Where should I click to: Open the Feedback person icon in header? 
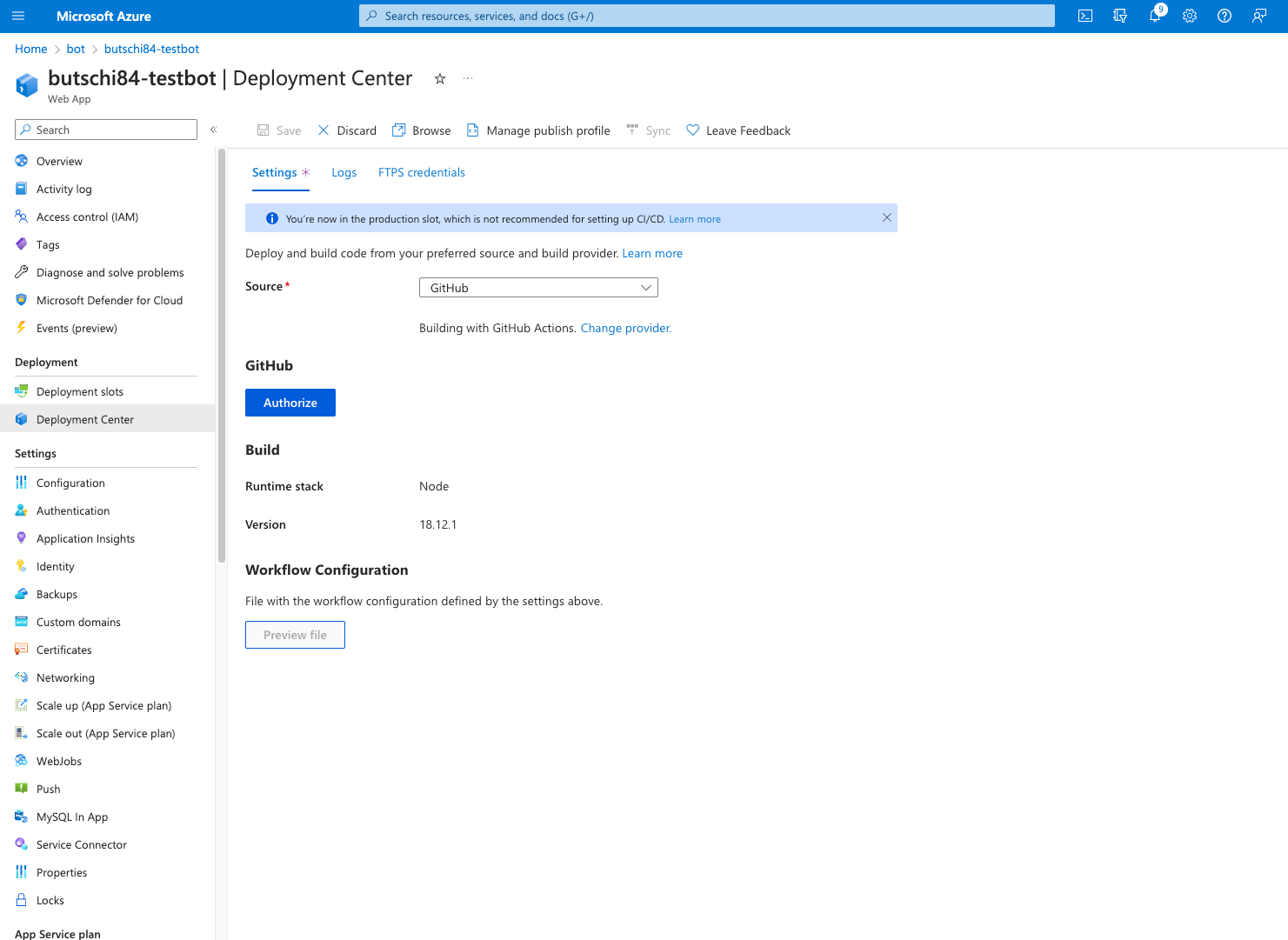(1259, 16)
